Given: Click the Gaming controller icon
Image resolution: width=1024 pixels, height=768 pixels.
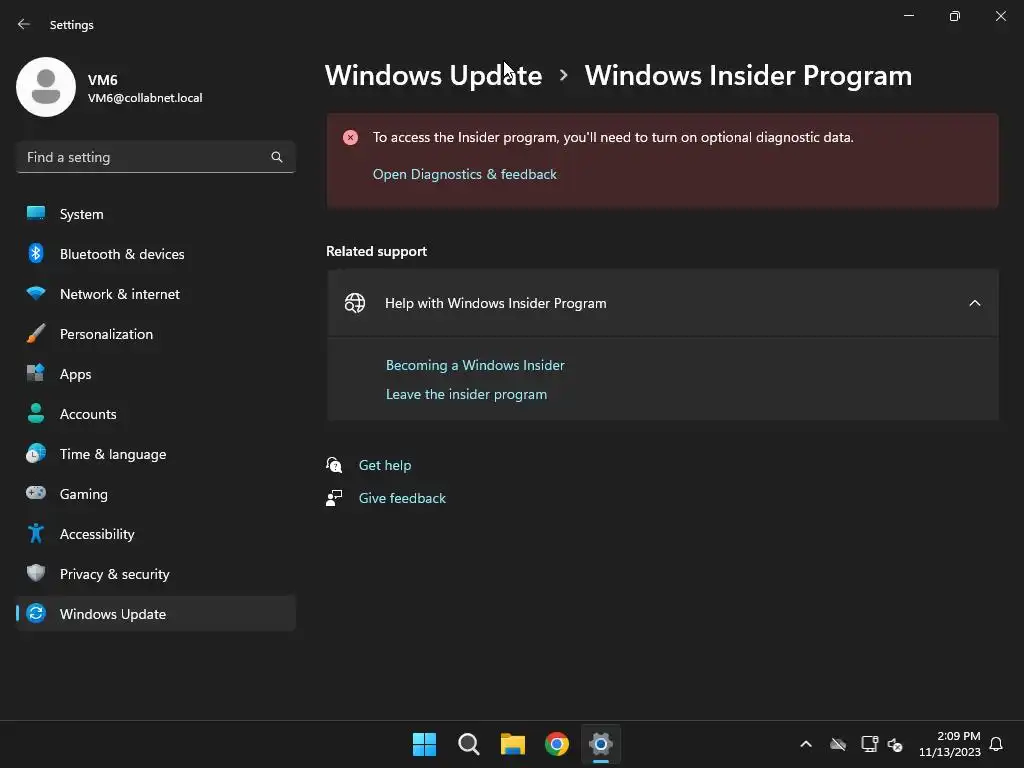Looking at the screenshot, I should click(x=36, y=493).
